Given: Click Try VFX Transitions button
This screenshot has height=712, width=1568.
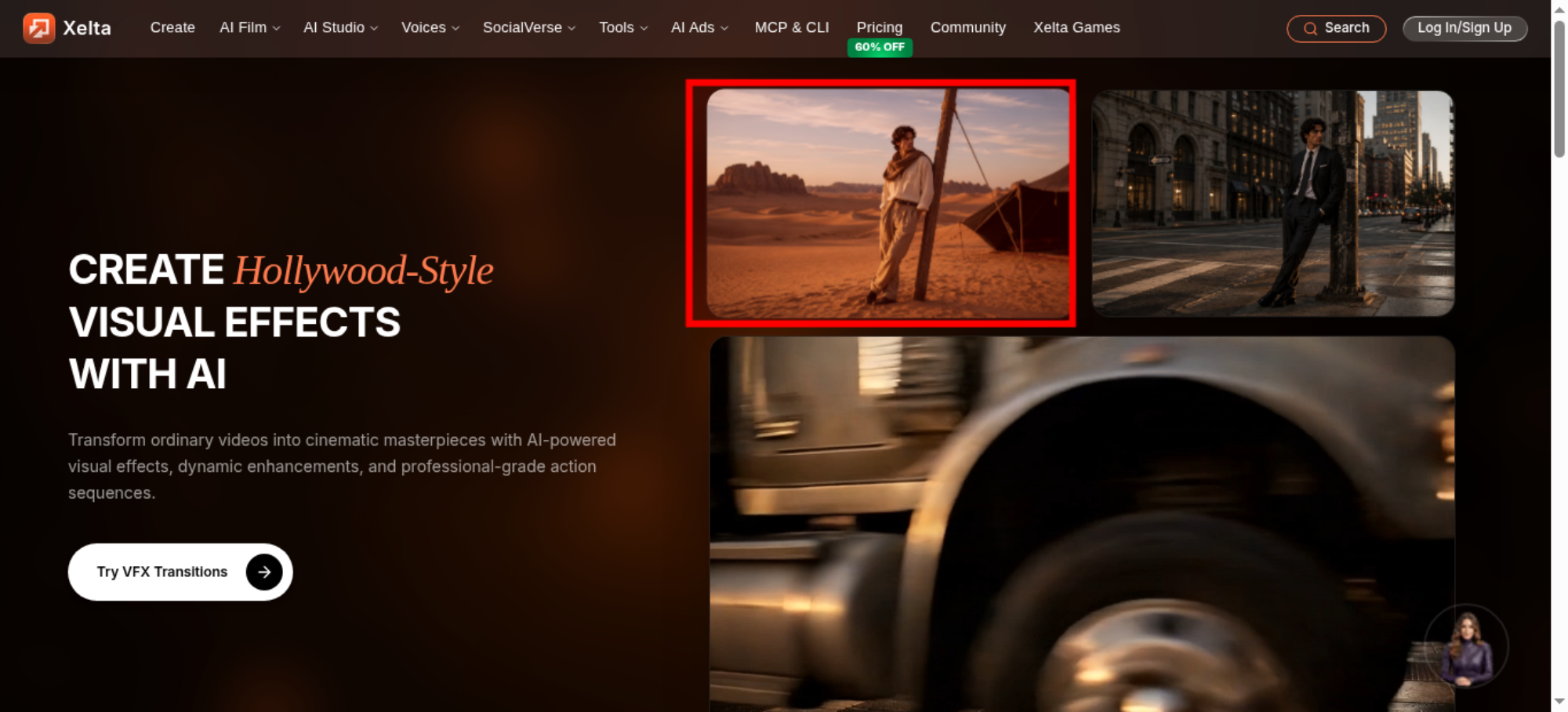Looking at the screenshot, I should pos(180,572).
